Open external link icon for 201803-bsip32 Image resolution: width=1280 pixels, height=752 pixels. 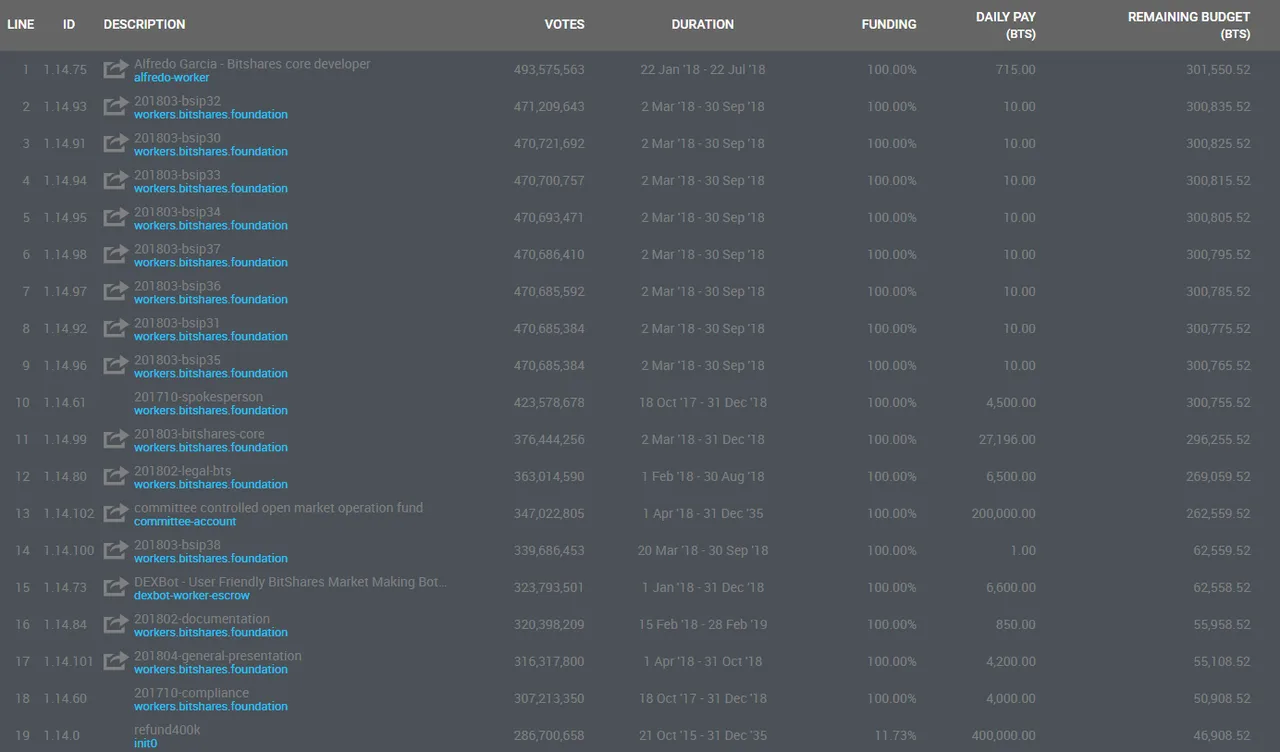click(116, 107)
